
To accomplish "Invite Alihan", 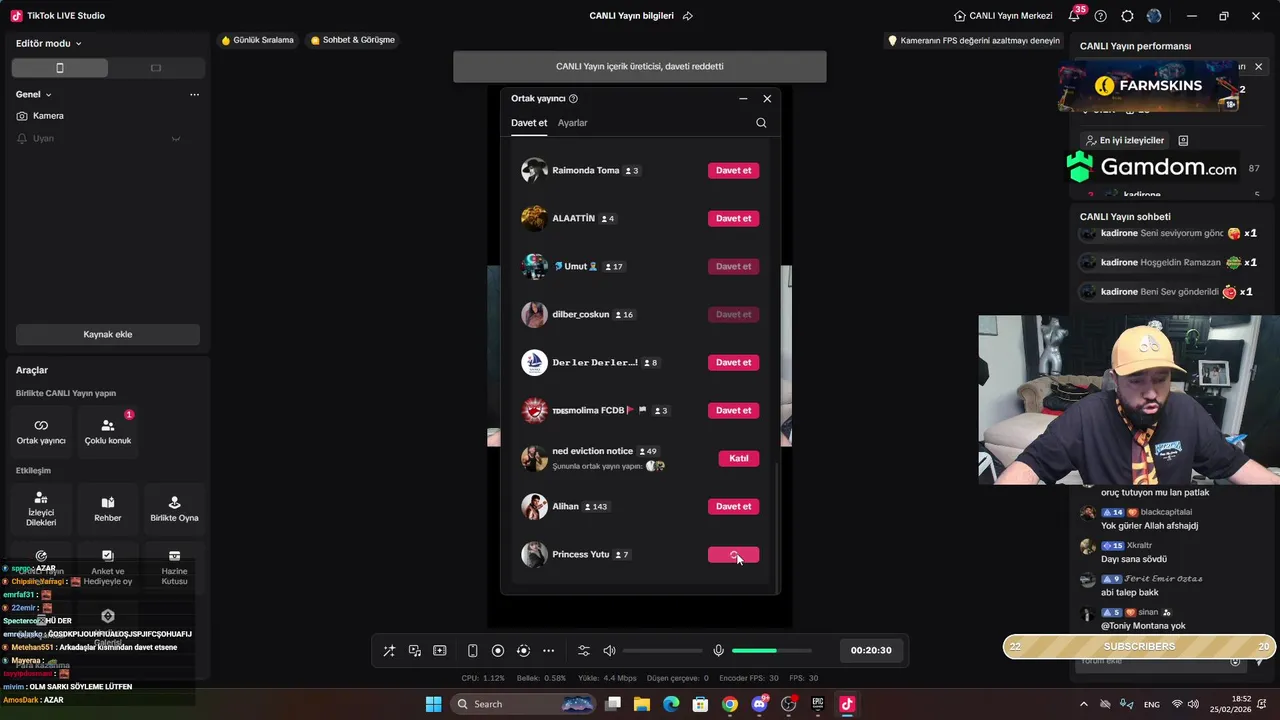I will [733, 506].
